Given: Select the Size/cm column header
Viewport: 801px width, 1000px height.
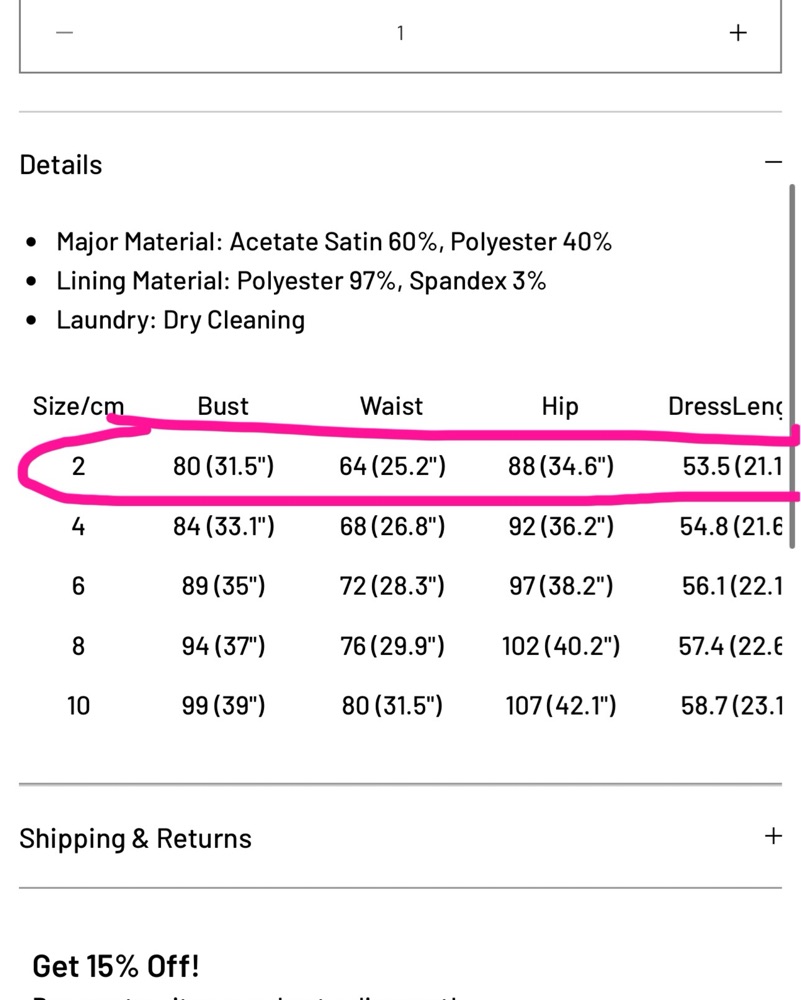Looking at the screenshot, I should [78, 406].
